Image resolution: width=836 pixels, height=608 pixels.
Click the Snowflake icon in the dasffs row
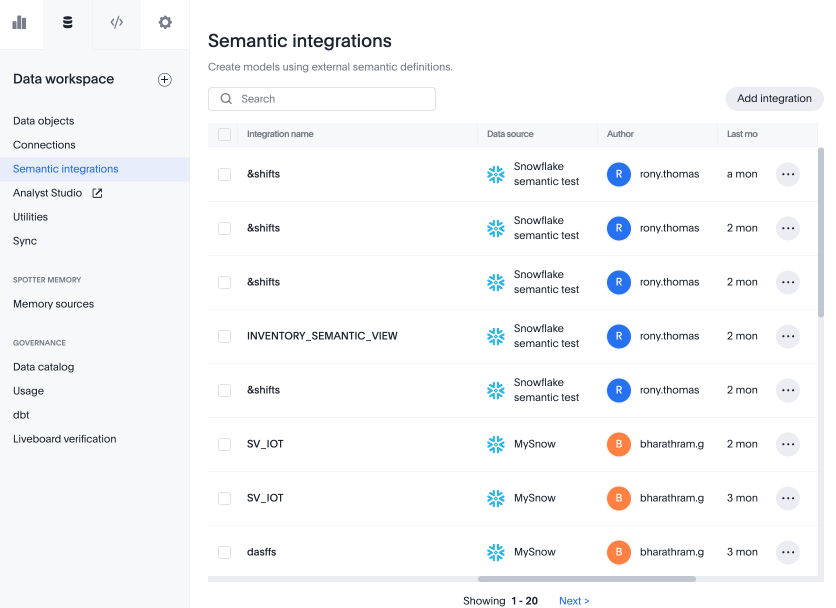[496, 552]
